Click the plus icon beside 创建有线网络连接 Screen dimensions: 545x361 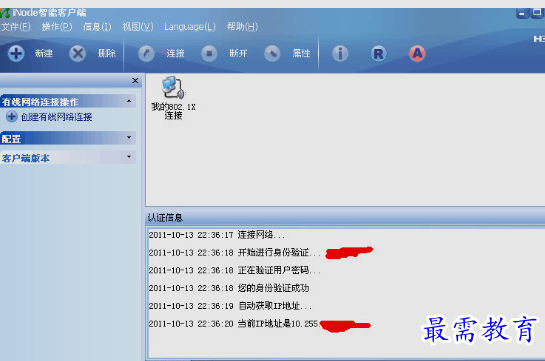(11, 116)
